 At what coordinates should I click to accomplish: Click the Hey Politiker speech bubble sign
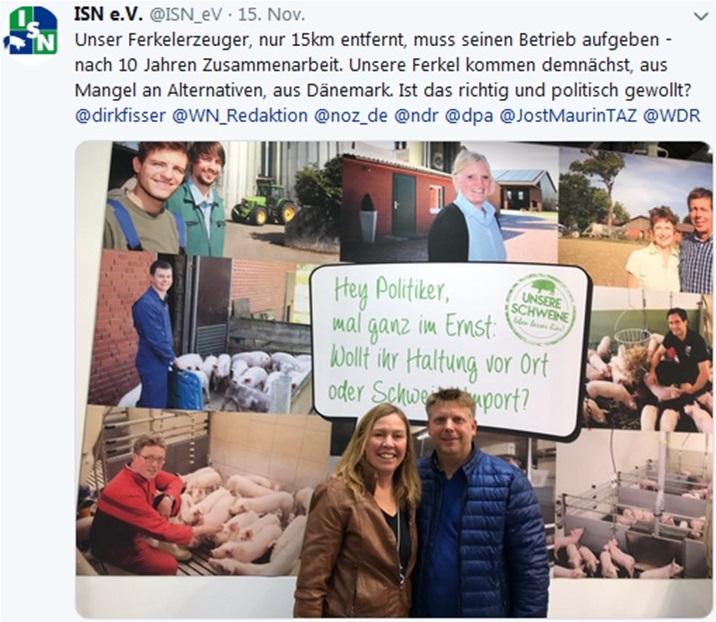click(x=450, y=345)
